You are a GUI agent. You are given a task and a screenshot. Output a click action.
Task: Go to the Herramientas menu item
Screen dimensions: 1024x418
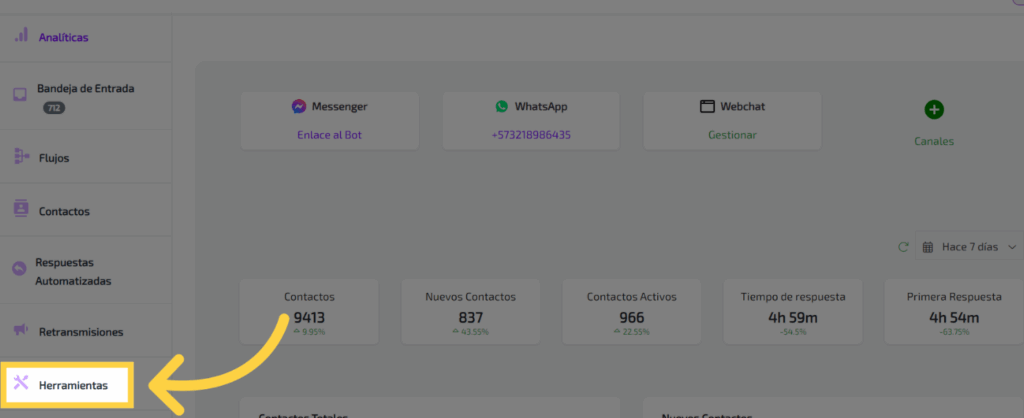pyautogui.click(x=73, y=385)
